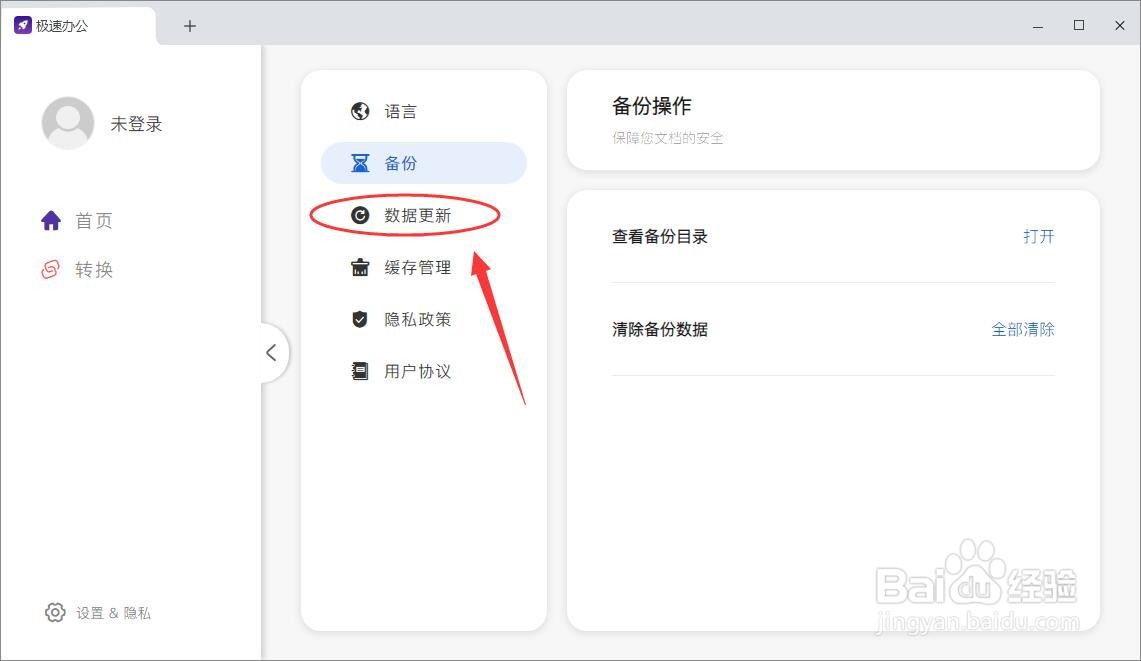The image size is (1141, 661).
Task: Click the gray user avatar icon
Action: point(68,123)
